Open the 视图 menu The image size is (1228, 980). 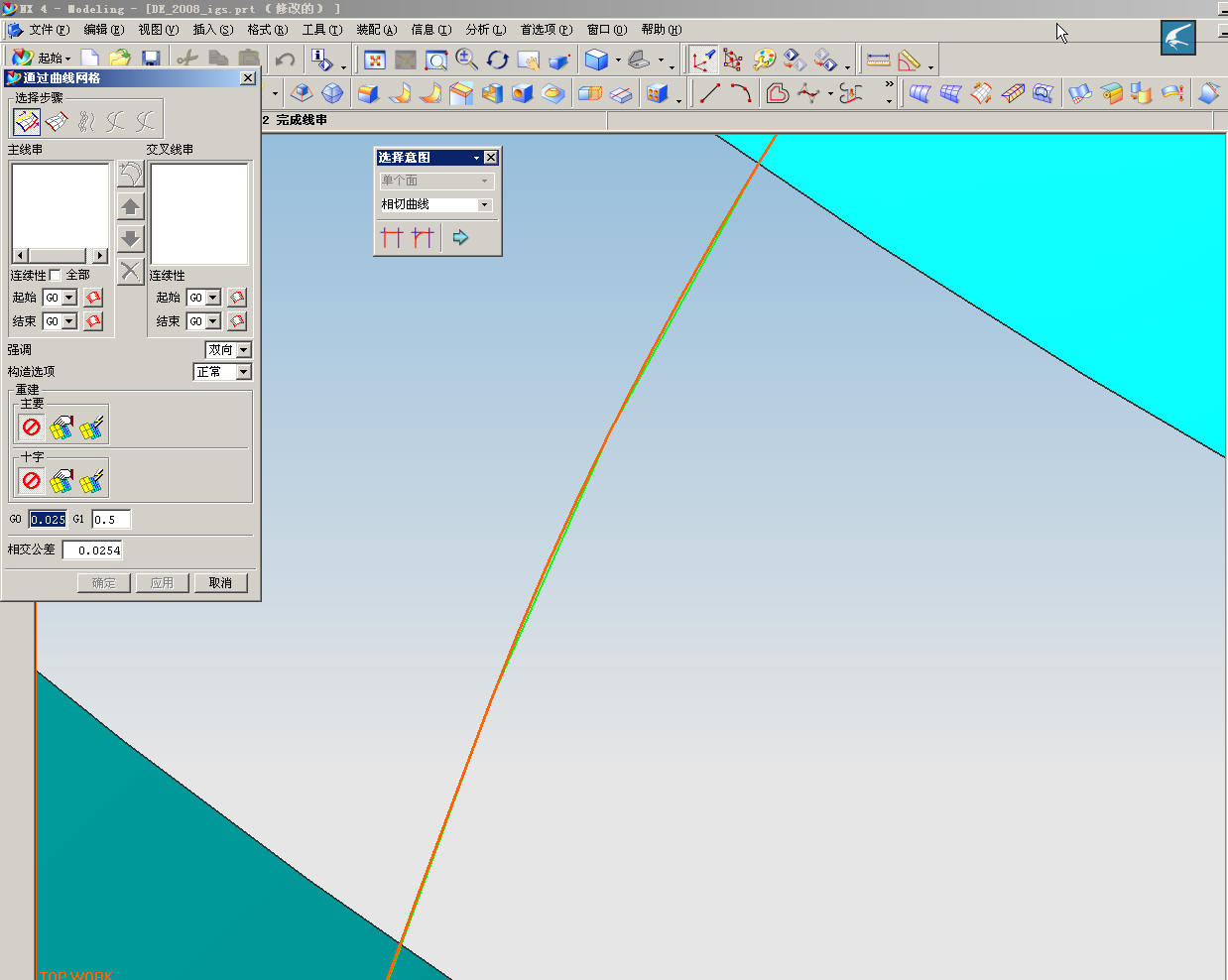coord(159,30)
